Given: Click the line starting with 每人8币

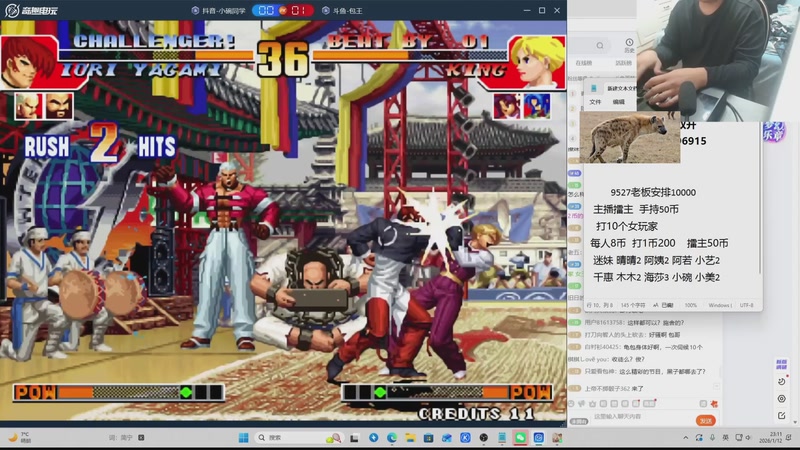Looking at the screenshot, I should point(659,243).
